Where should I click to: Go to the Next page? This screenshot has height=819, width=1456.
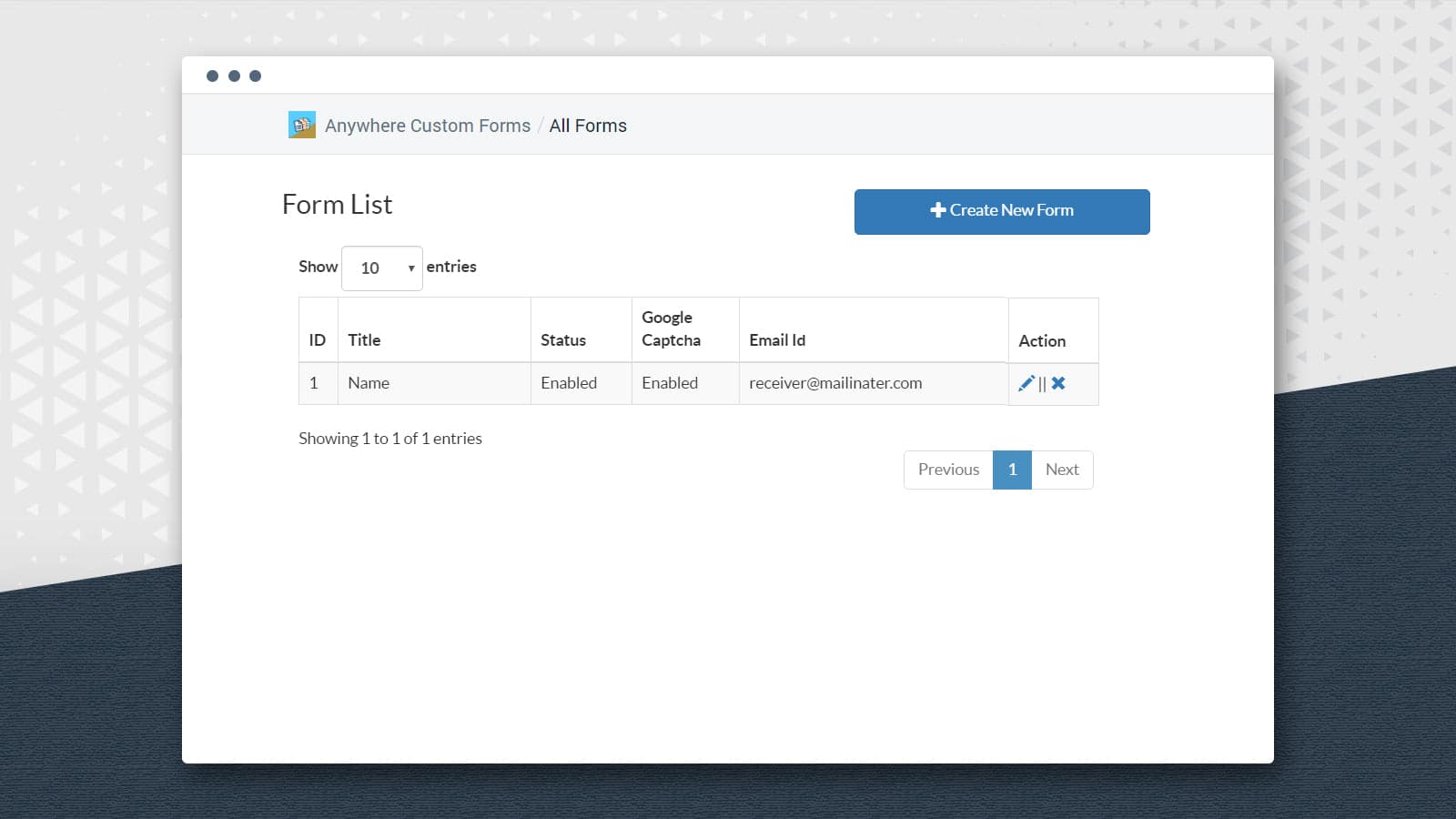[x=1062, y=470]
